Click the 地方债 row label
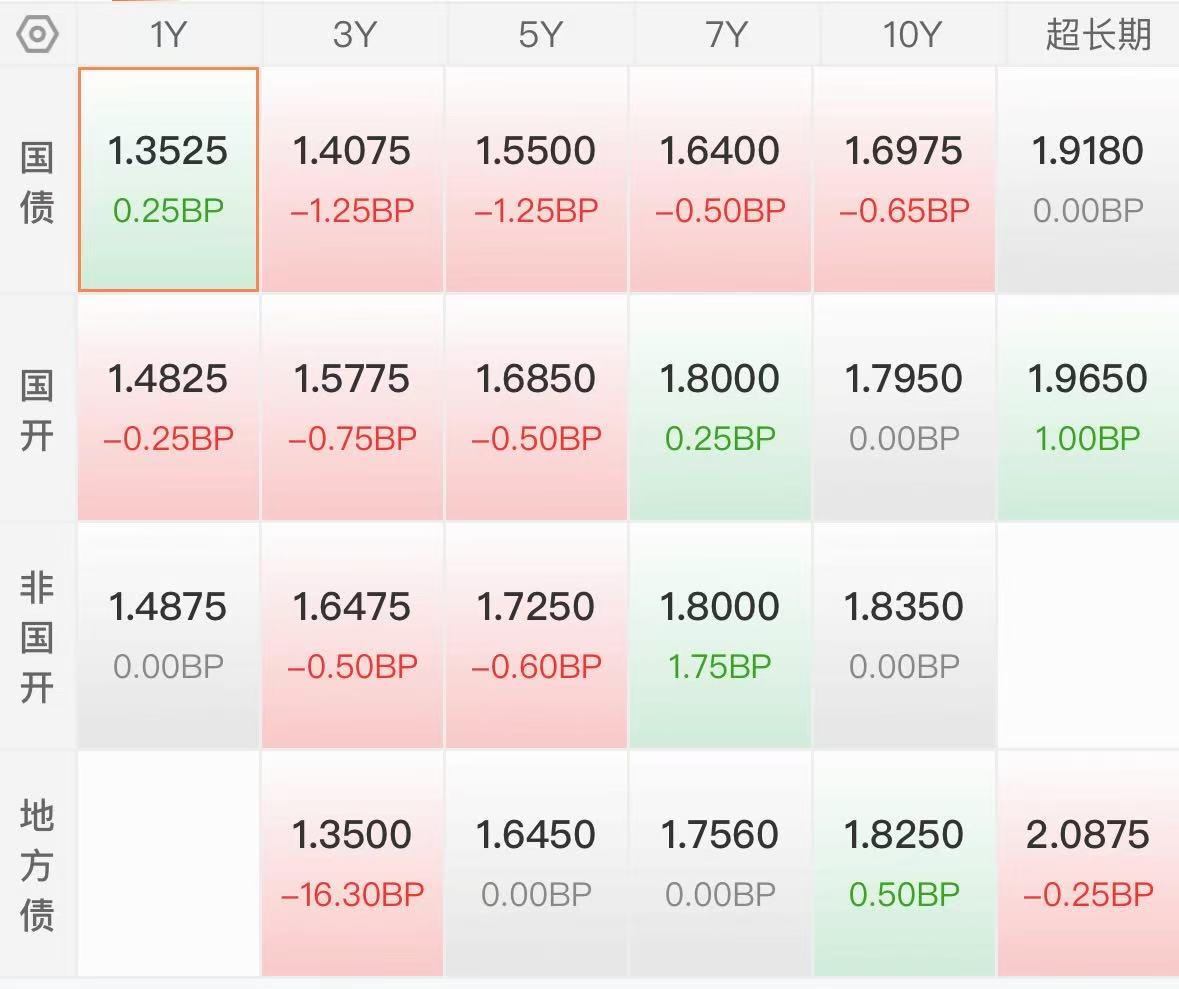 pyautogui.click(x=37, y=865)
